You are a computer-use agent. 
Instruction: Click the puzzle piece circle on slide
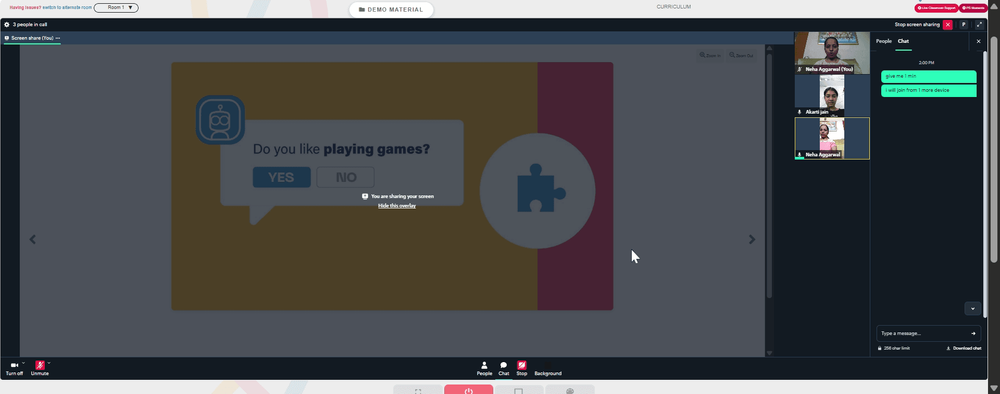click(537, 191)
